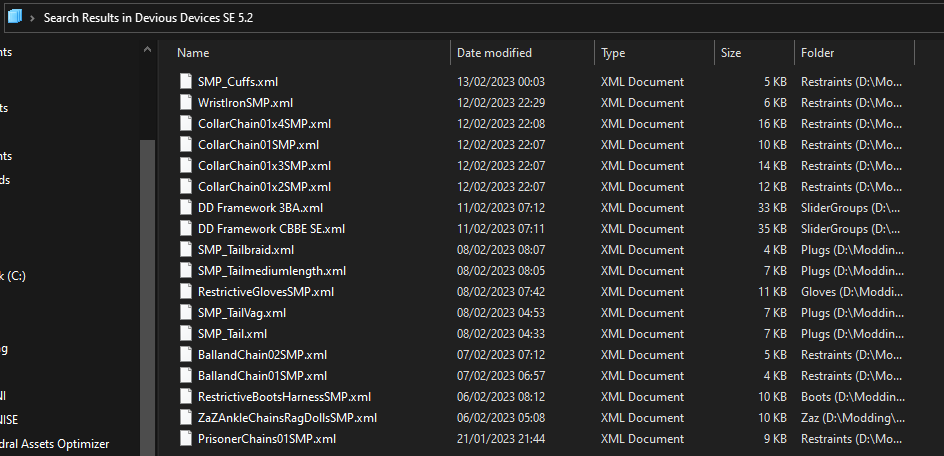Click the ZaZAnkleChainsRagDollsSMP.xml file icon
Image resolution: width=944 pixels, height=456 pixels.
pos(188,417)
